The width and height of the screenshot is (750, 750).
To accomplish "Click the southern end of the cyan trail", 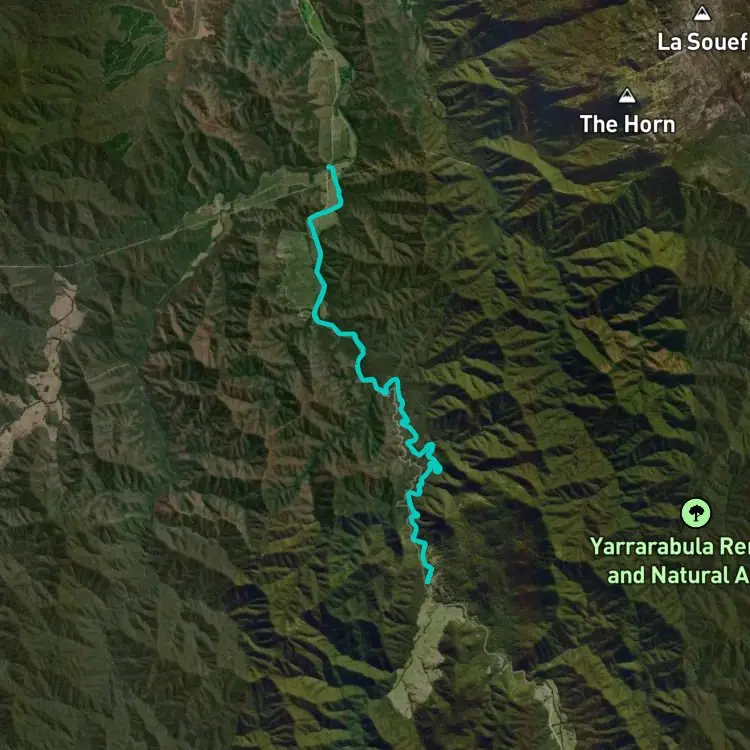I will (x=428, y=582).
